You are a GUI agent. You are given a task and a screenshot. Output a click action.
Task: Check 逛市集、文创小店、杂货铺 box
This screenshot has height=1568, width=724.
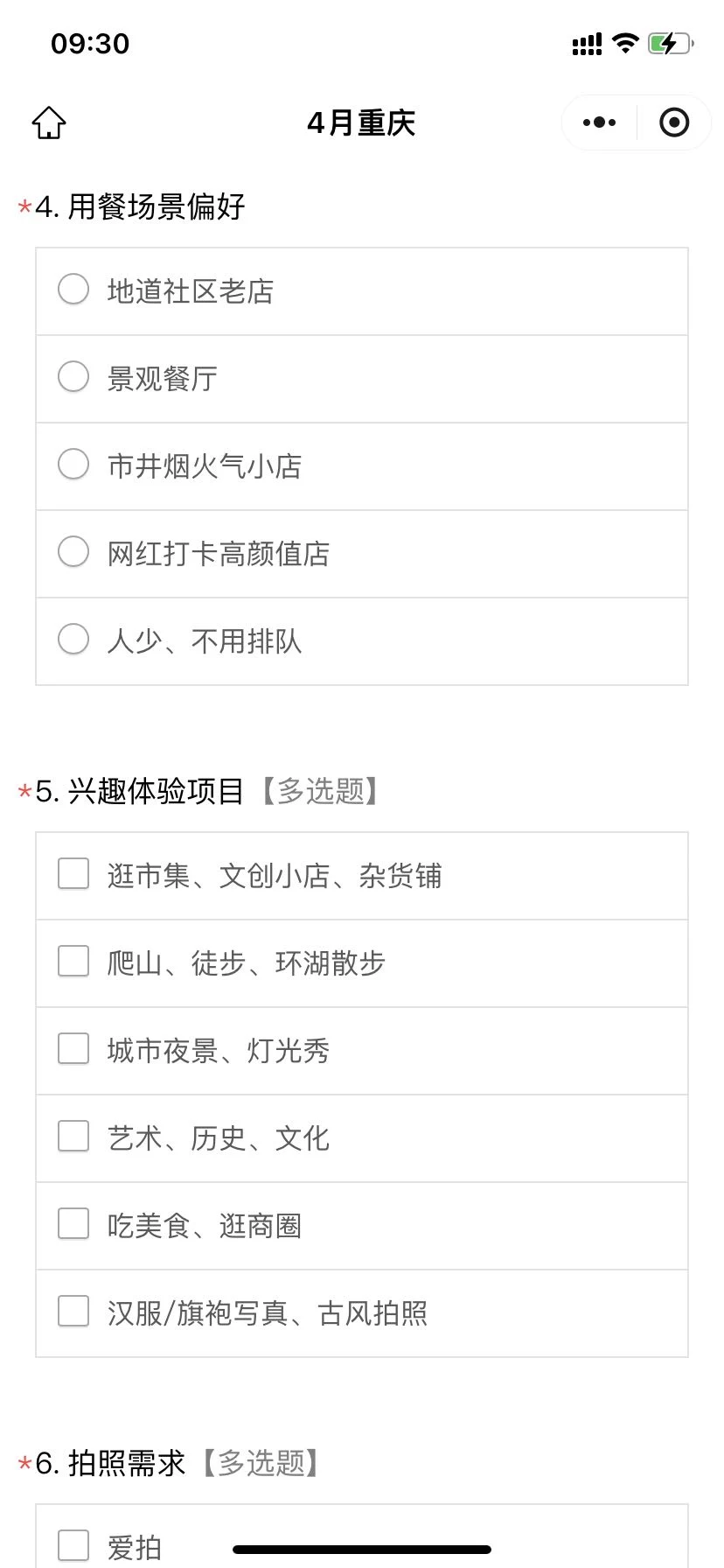73,874
